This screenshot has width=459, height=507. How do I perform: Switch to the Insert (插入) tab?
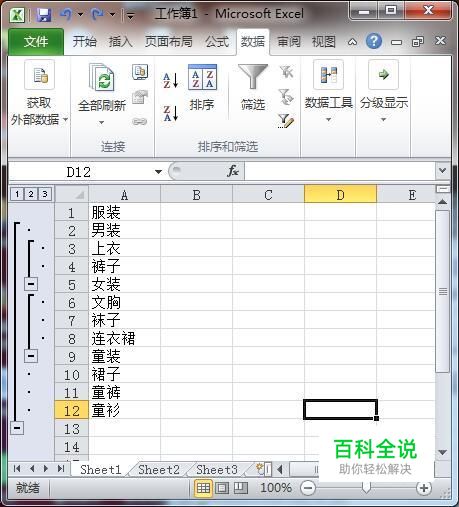(x=120, y=42)
